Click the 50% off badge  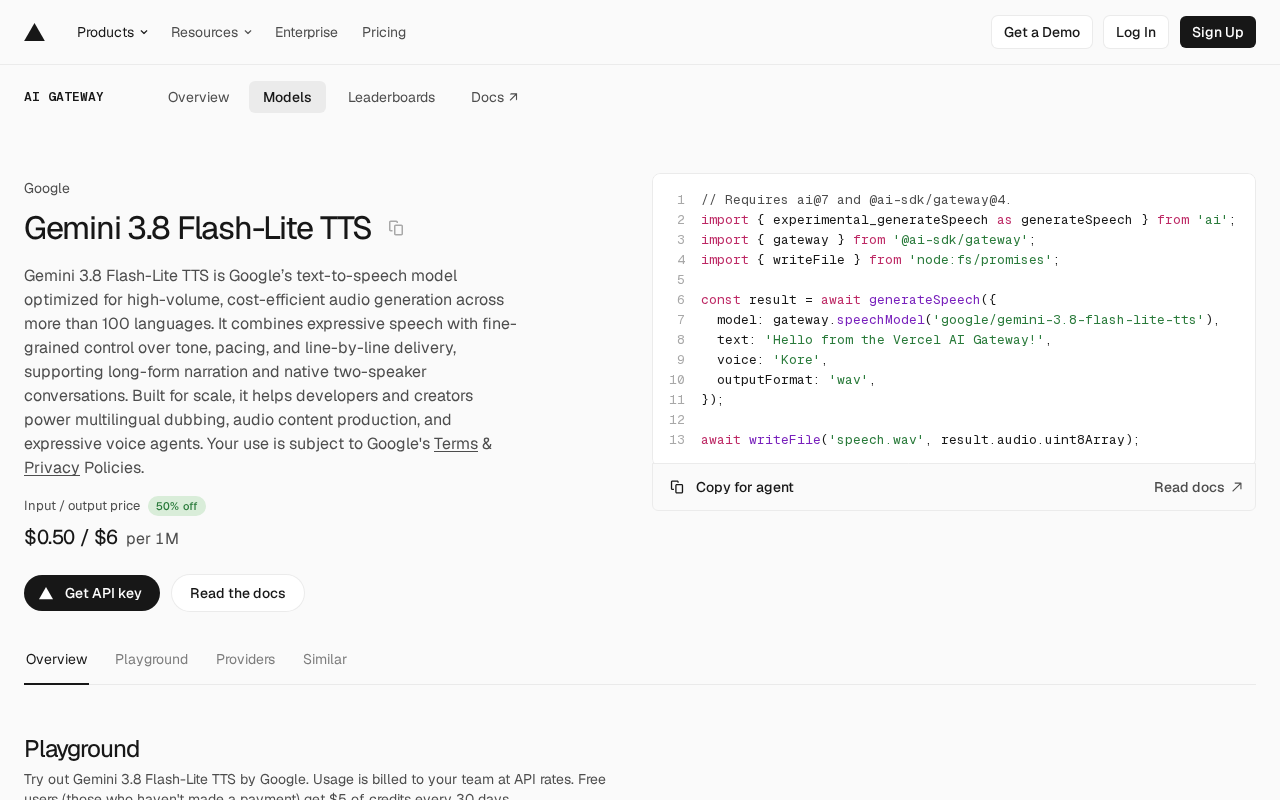(177, 506)
